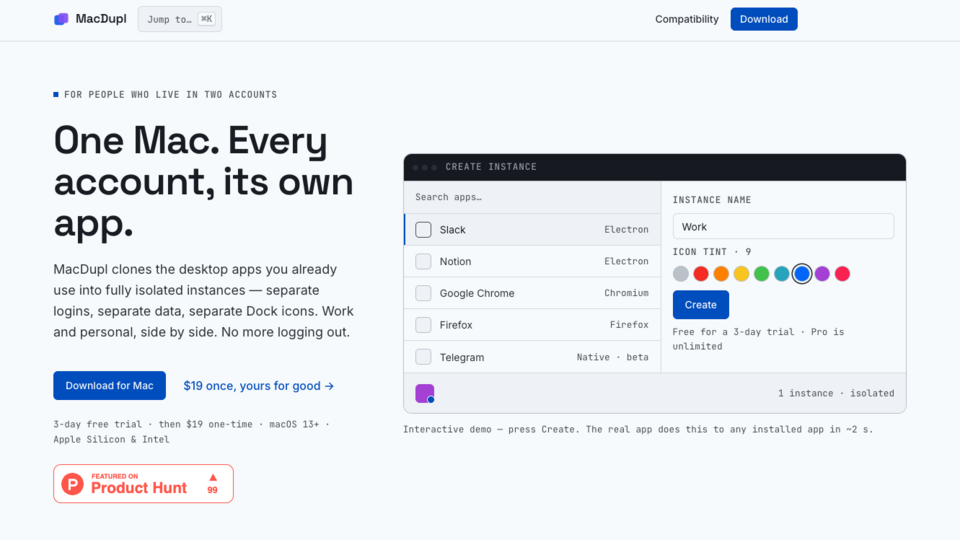Image resolution: width=960 pixels, height=540 pixels.
Task: Pick the gray icon tint
Action: 681,274
